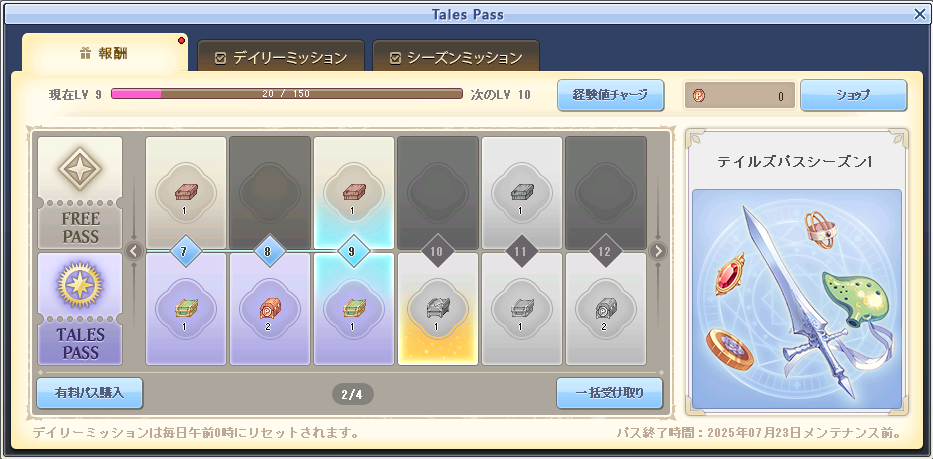Image resolution: width=933 pixels, height=459 pixels.
Task: Claim the level 9 Free Pass reward box
Action: (x=353, y=192)
